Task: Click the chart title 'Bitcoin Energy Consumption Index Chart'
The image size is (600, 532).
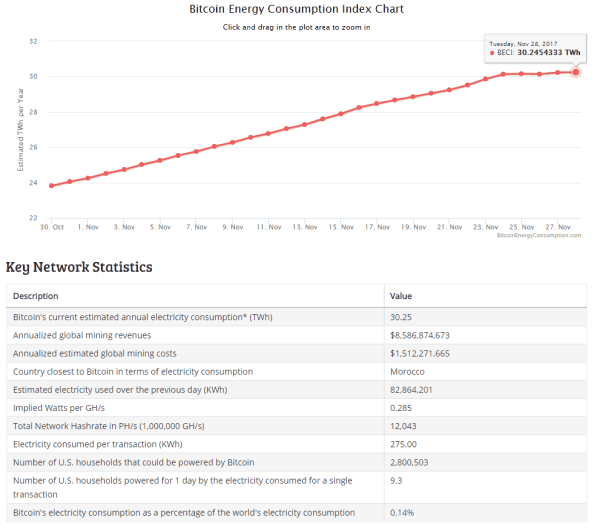Action: tap(296, 9)
